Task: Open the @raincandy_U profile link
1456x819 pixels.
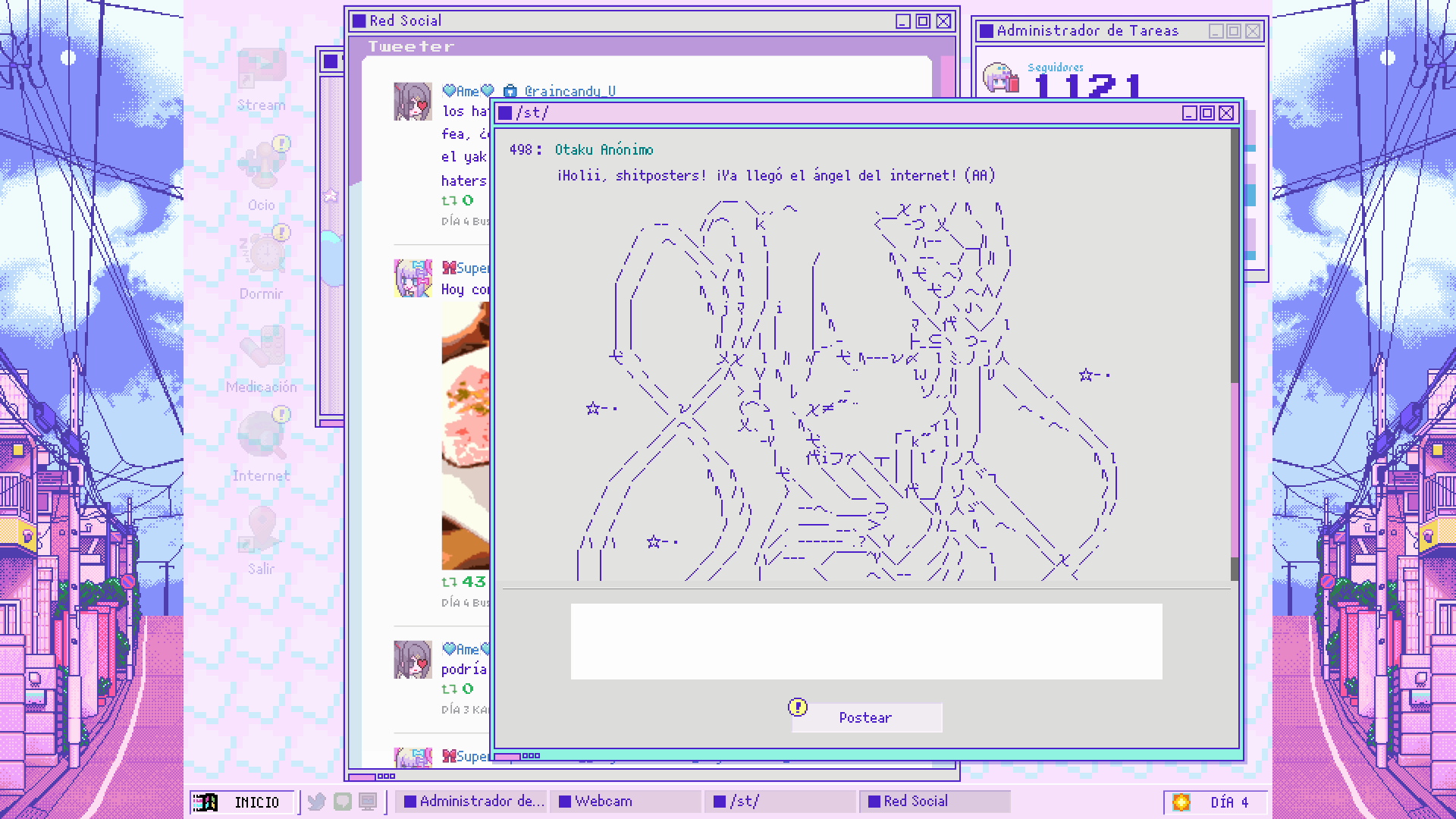Action: (570, 91)
